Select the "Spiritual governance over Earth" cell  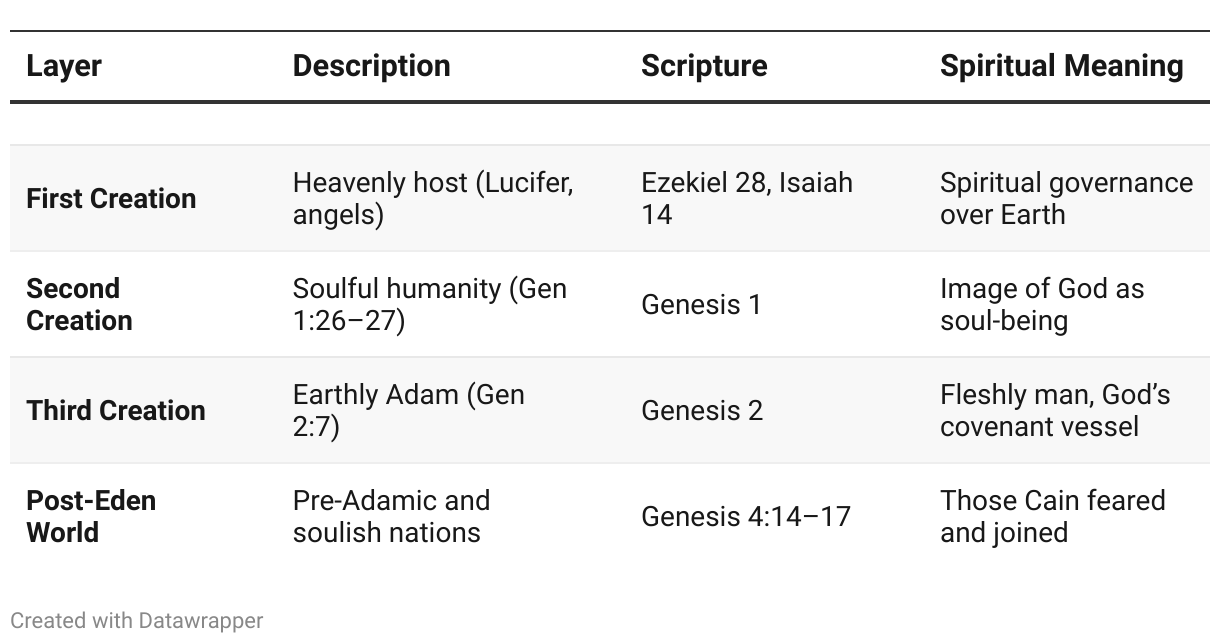tap(1066, 198)
